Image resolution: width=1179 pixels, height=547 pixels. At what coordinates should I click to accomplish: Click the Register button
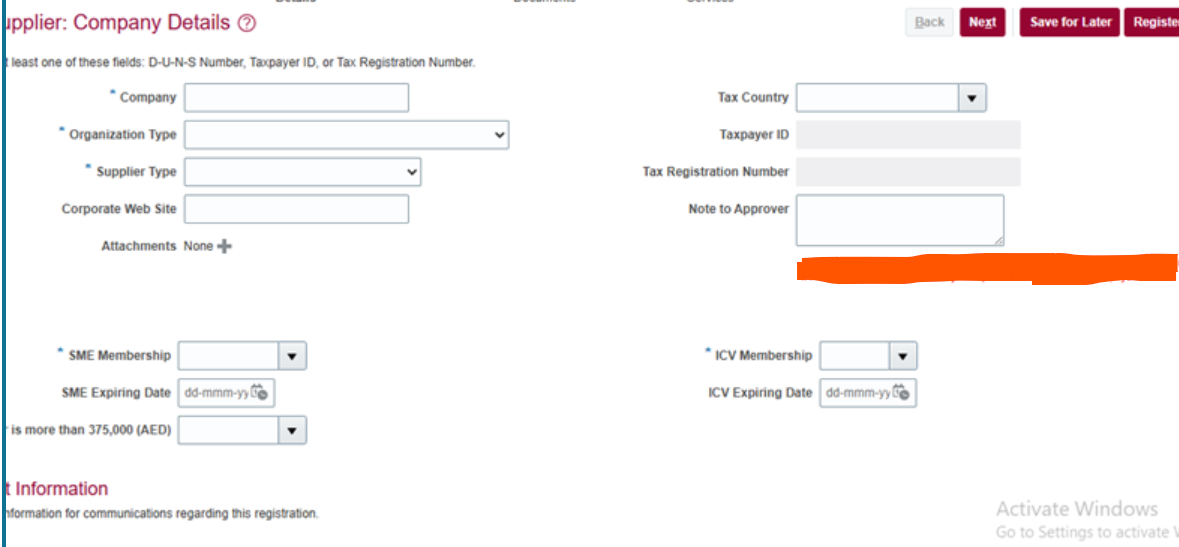coord(1152,23)
